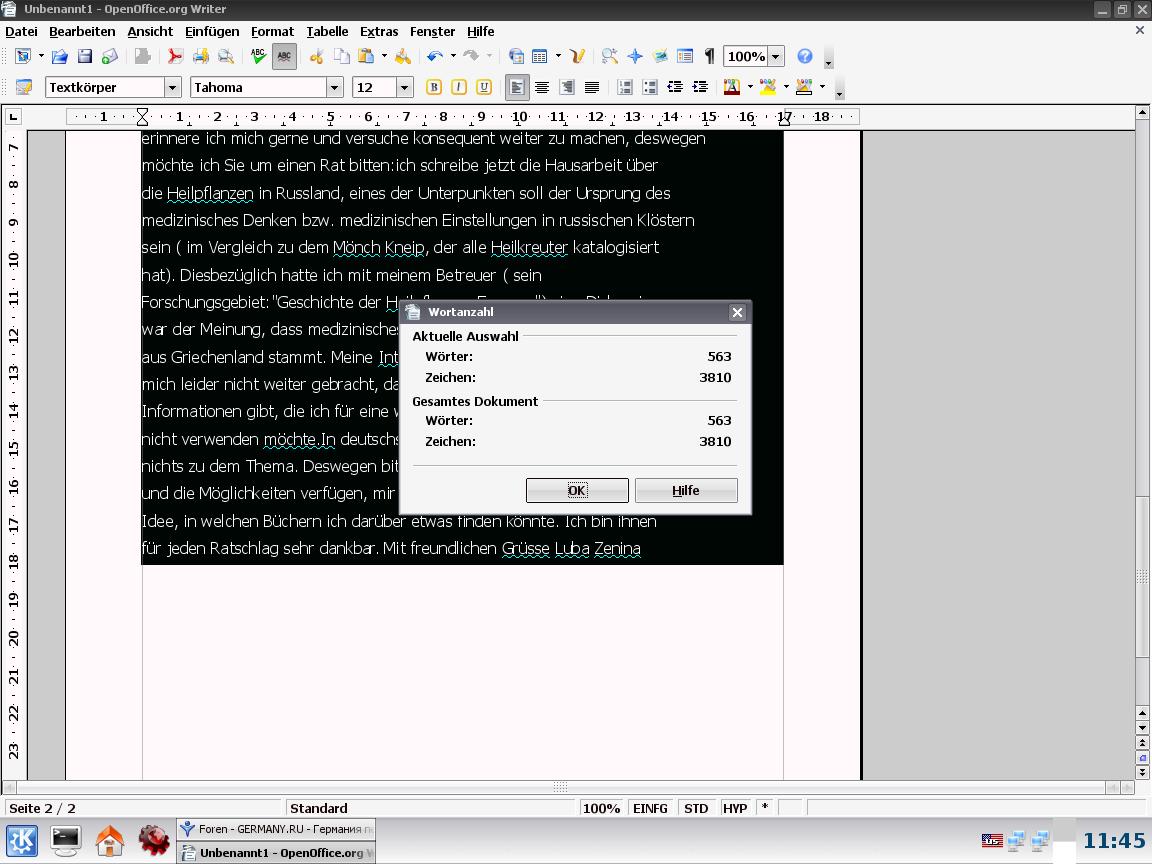Toggle Numbering list on/off
Screen dimensions: 1152x864
pos(624,87)
